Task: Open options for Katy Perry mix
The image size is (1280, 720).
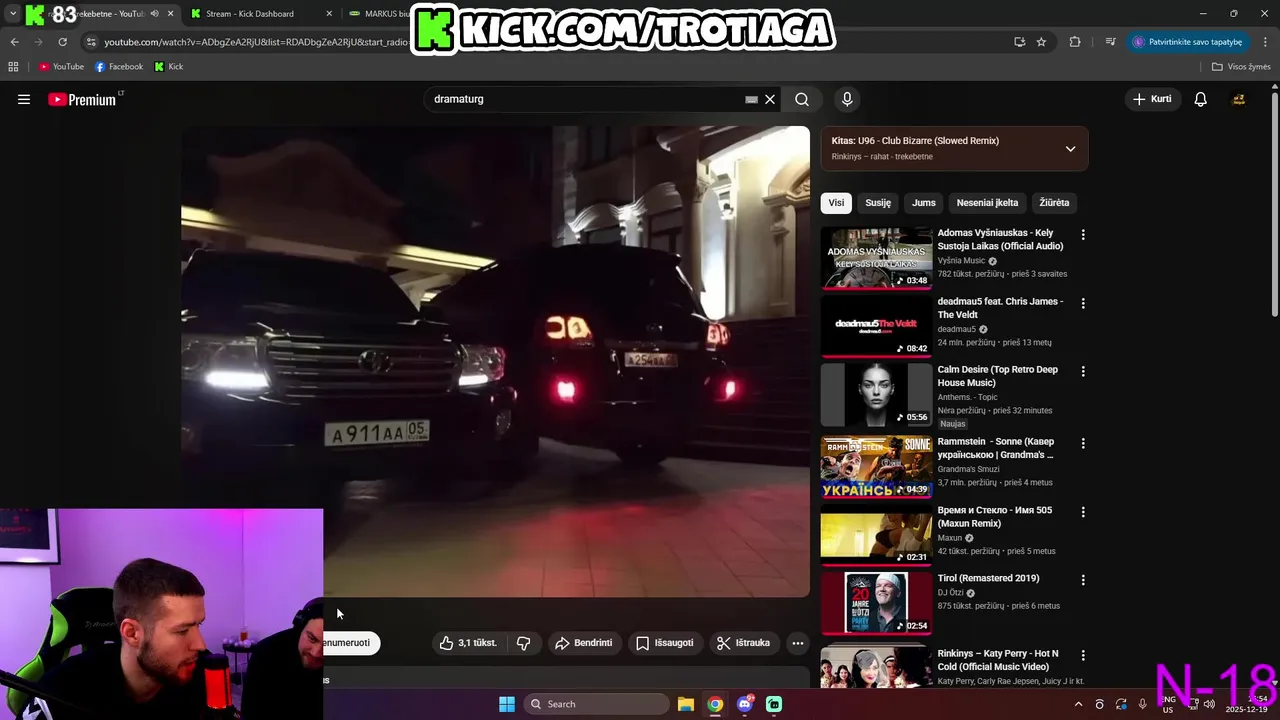Action: pos(1083,655)
